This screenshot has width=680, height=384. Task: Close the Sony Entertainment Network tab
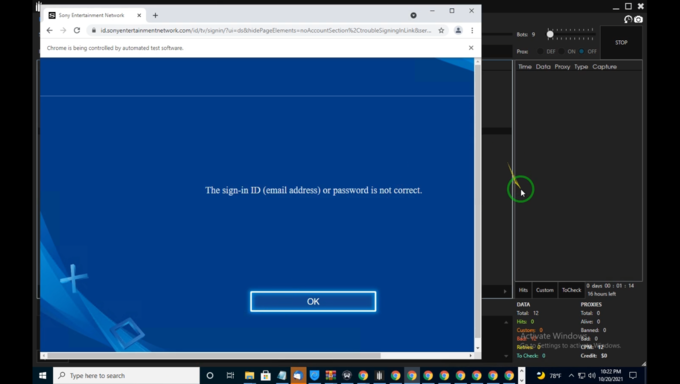point(139,15)
